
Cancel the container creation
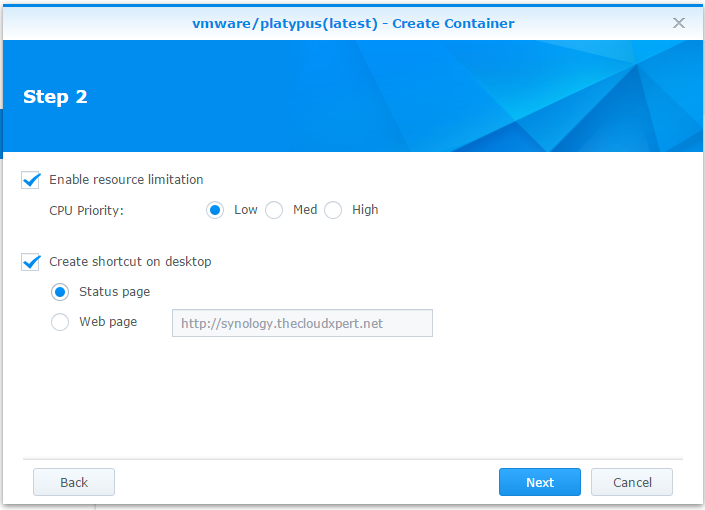632,482
